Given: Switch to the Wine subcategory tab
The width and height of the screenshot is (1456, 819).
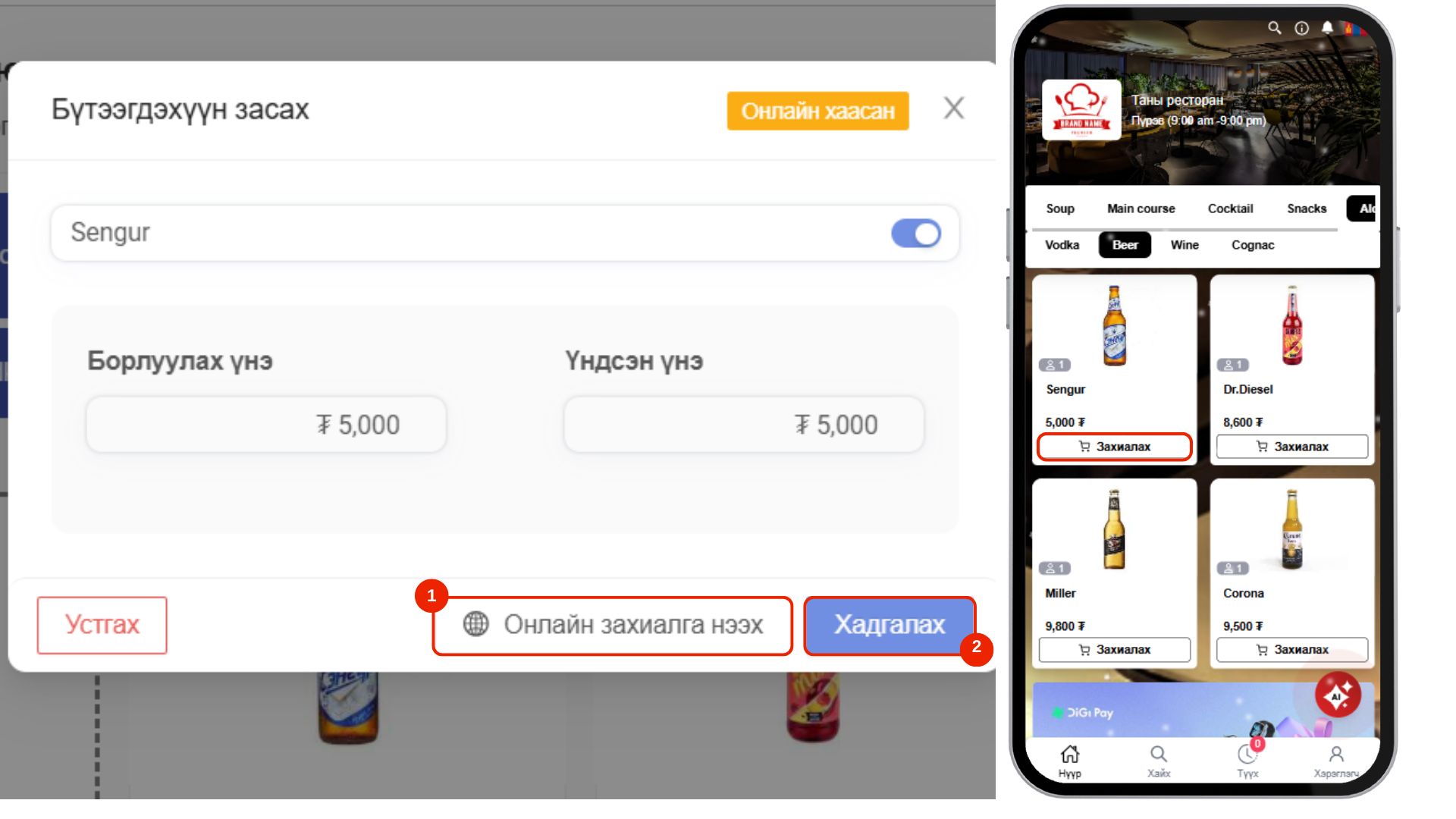Looking at the screenshot, I should [1185, 245].
